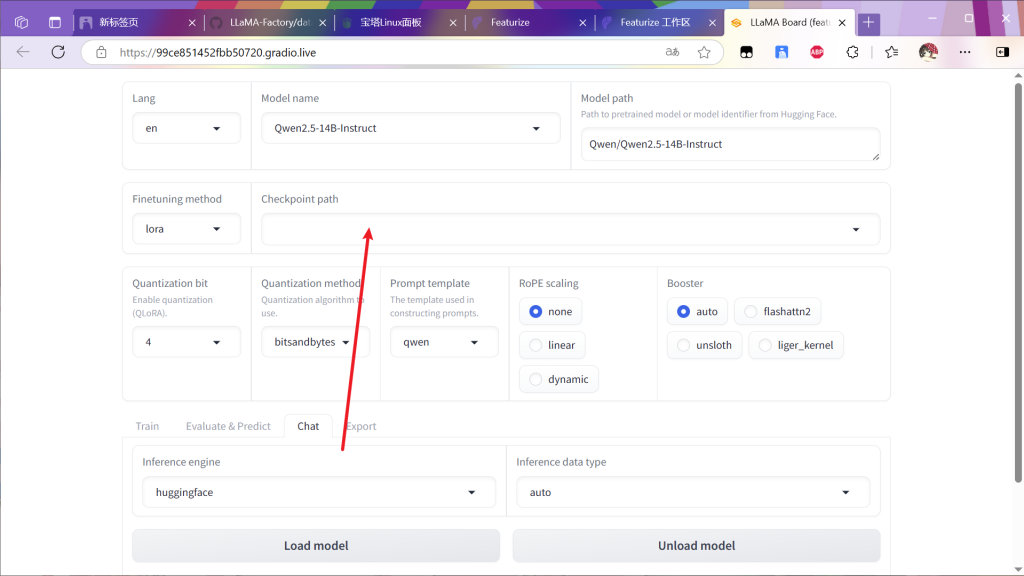The width and height of the screenshot is (1024, 576).
Task: Toggle the browser sidebar icon
Action: click(1002, 52)
